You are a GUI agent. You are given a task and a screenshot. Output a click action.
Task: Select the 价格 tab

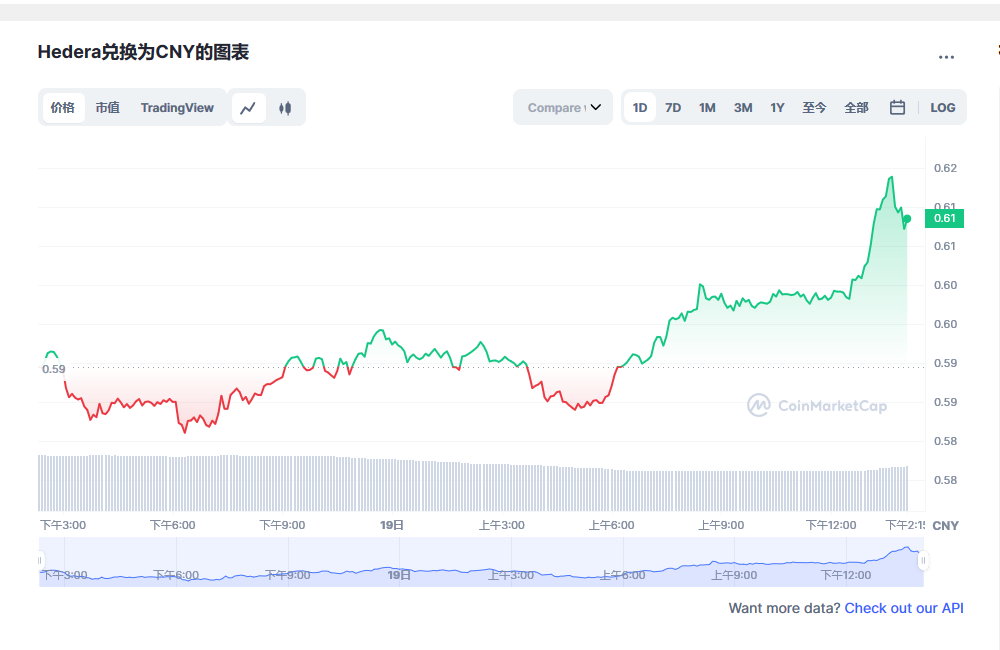pos(62,108)
